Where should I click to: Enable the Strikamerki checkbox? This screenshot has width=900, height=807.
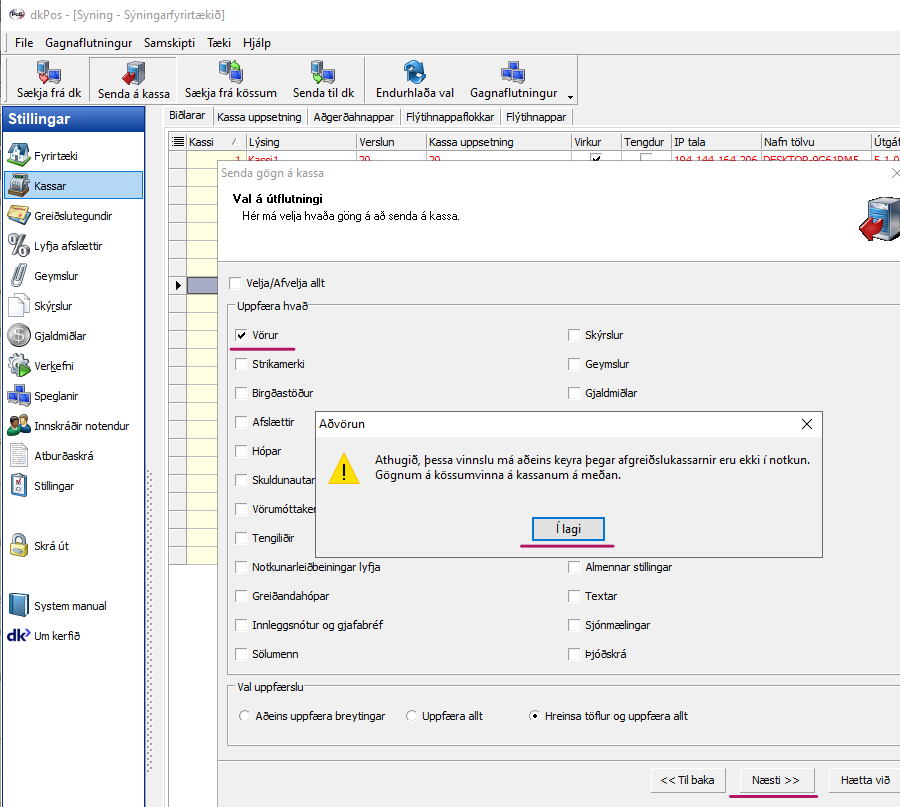241,364
